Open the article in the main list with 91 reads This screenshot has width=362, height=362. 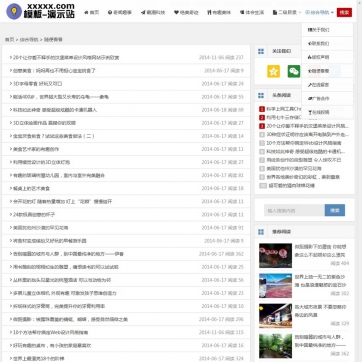tap(40, 228)
